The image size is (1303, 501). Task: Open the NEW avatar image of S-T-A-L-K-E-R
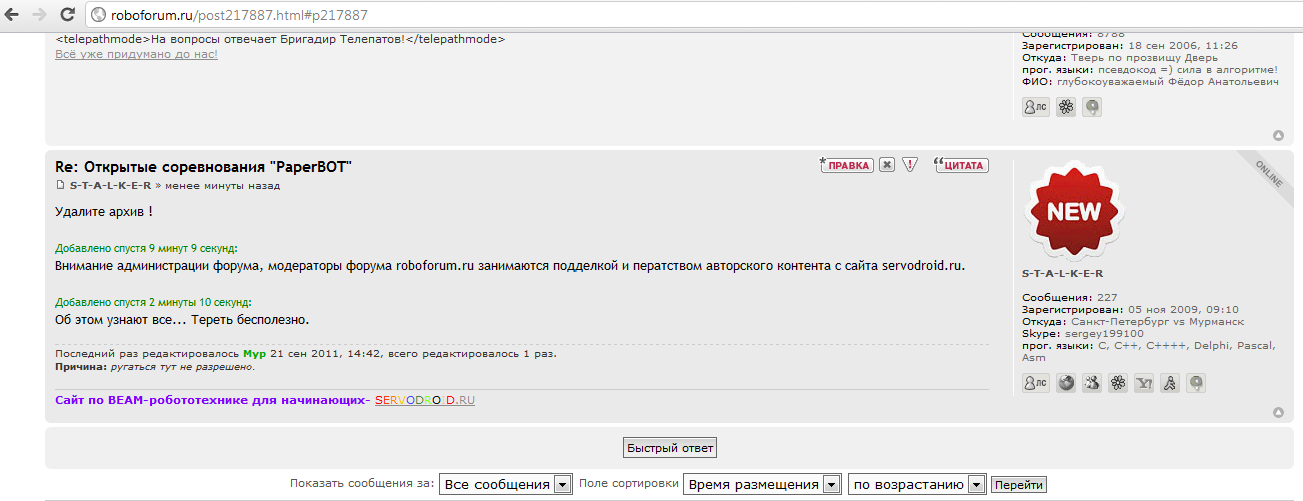(1073, 211)
